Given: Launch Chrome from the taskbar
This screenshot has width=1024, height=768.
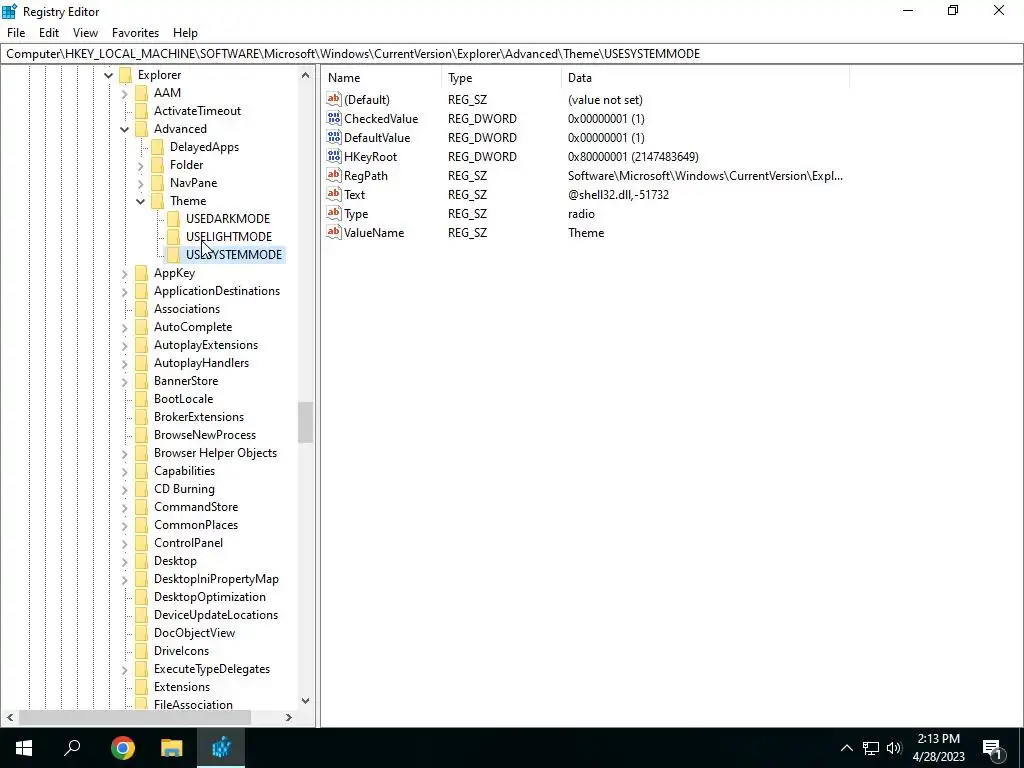Looking at the screenshot, I should coord(122,748).
